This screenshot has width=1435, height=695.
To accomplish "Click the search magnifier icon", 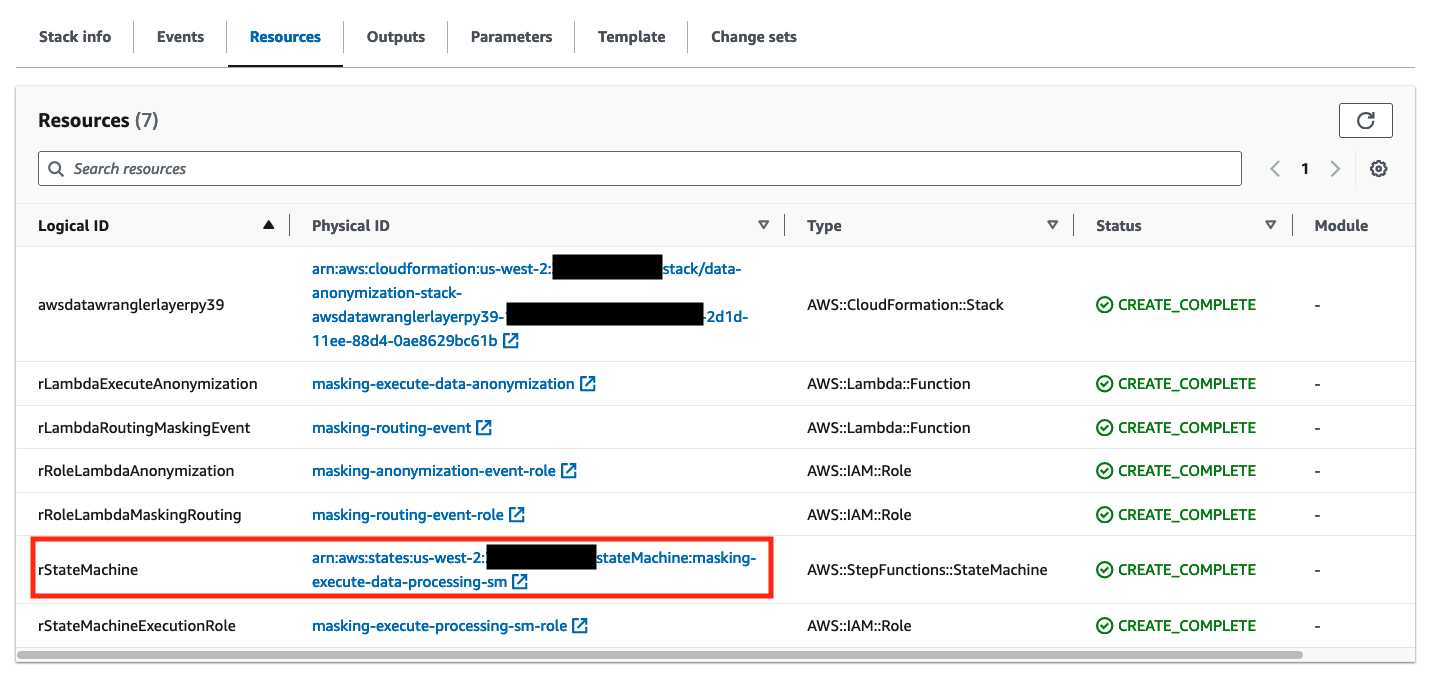I will coord(55,169).
